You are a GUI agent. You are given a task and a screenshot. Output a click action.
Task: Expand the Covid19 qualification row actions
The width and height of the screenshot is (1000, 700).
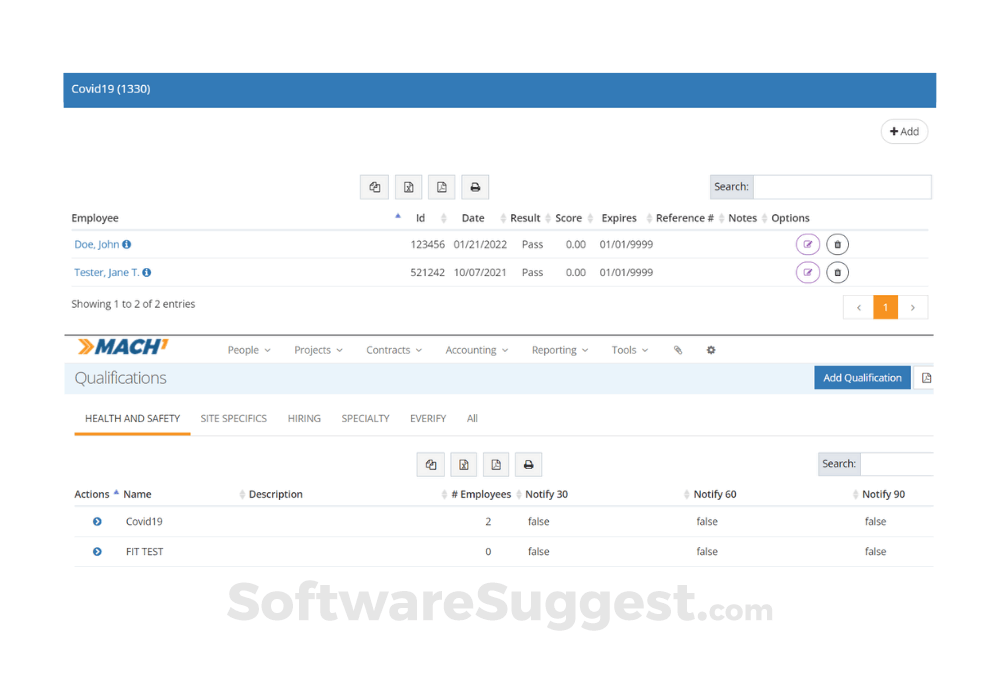(97, 522)
